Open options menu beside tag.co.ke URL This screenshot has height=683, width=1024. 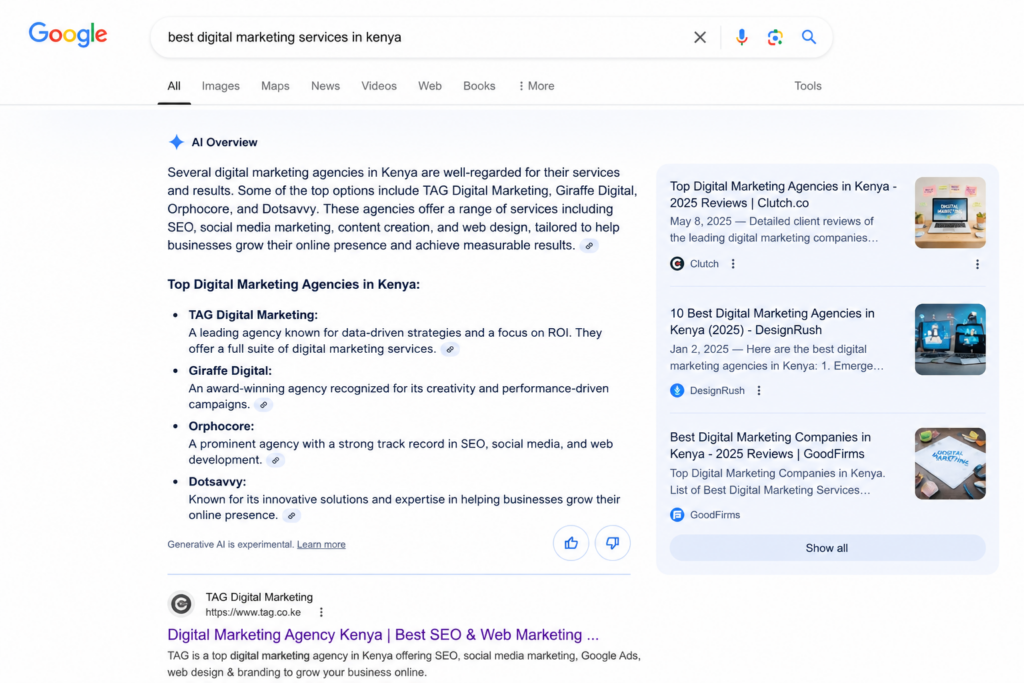321,612
